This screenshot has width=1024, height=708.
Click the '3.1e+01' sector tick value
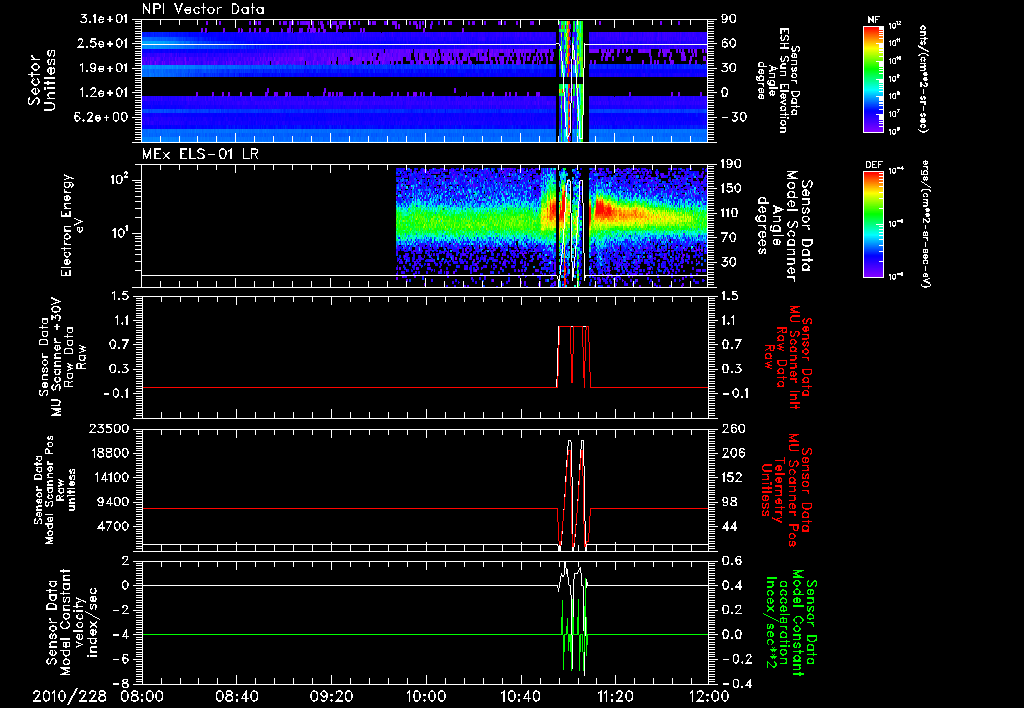tap(104, 19)
